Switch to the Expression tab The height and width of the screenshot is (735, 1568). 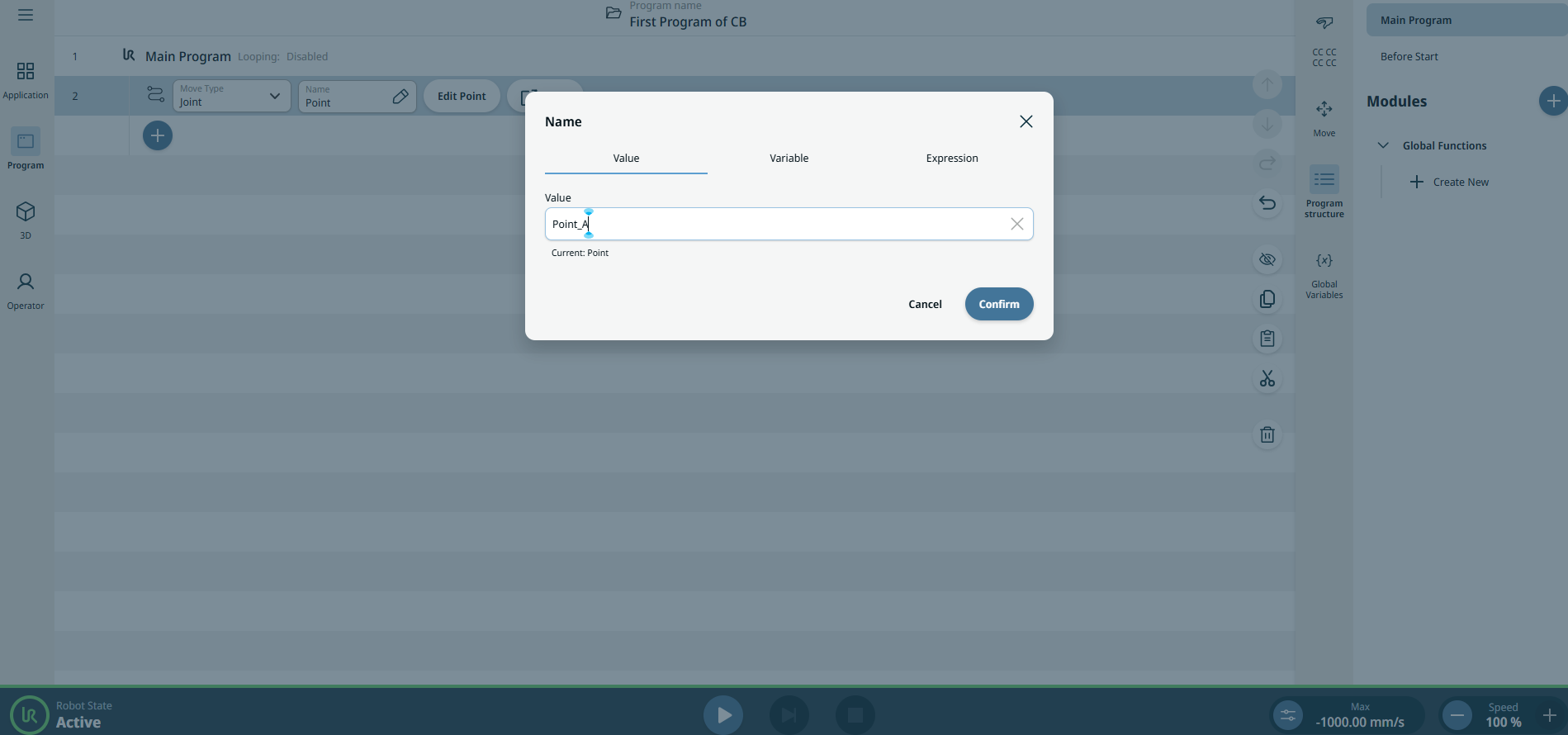(x=951, y=158)
